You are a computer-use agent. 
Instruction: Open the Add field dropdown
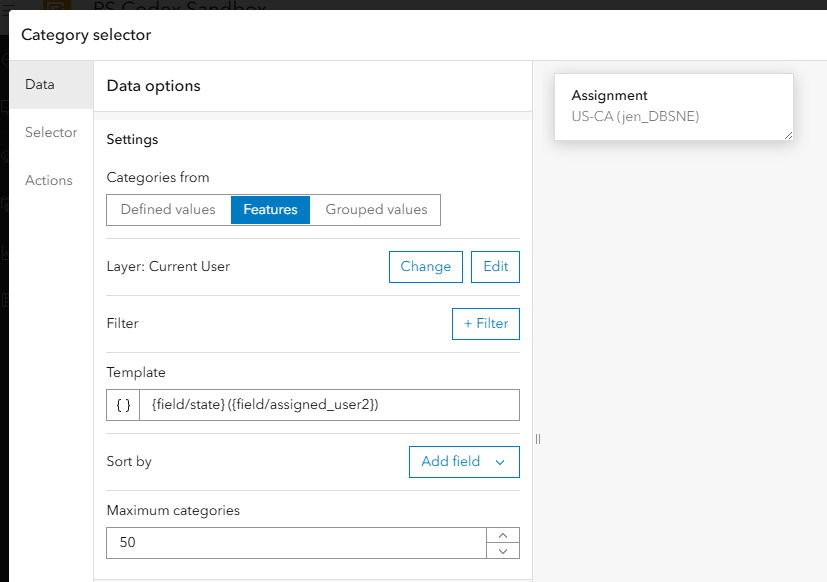[x=464, y=462]
